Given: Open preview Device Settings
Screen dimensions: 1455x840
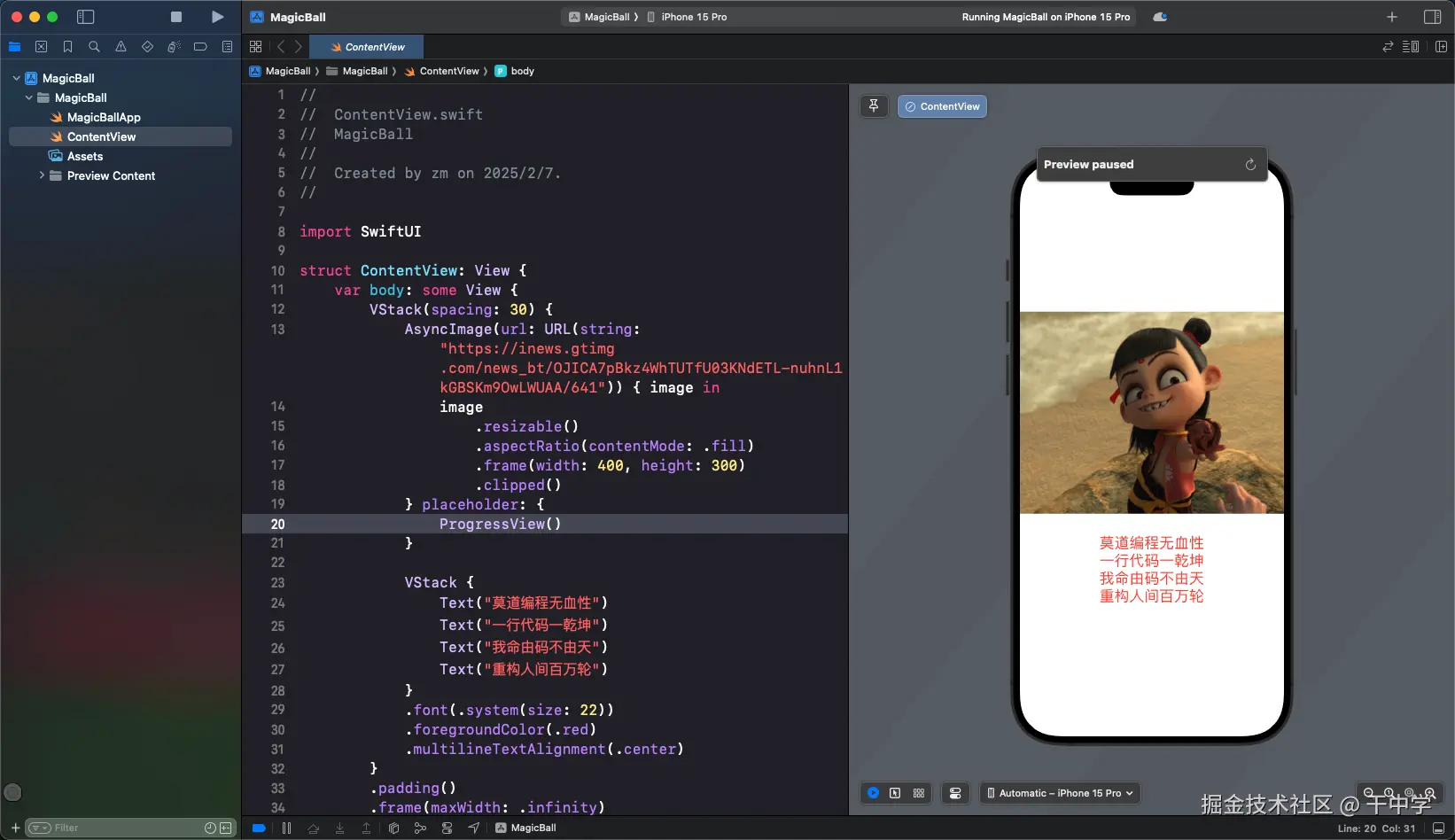Looking at the screenshot, I should [x=955, y=793].
